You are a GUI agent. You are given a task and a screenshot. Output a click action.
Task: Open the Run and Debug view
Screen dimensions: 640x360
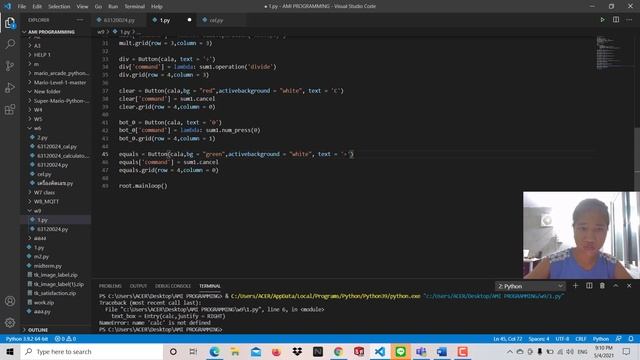pos(10,87)
